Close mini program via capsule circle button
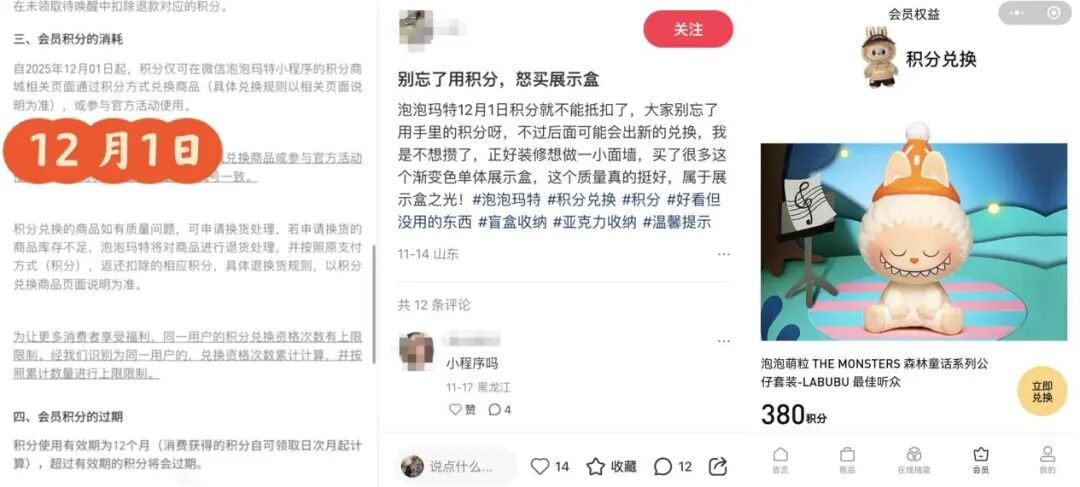Image resolution: width=1080 pixels, height=487 pixels. 1054,12
